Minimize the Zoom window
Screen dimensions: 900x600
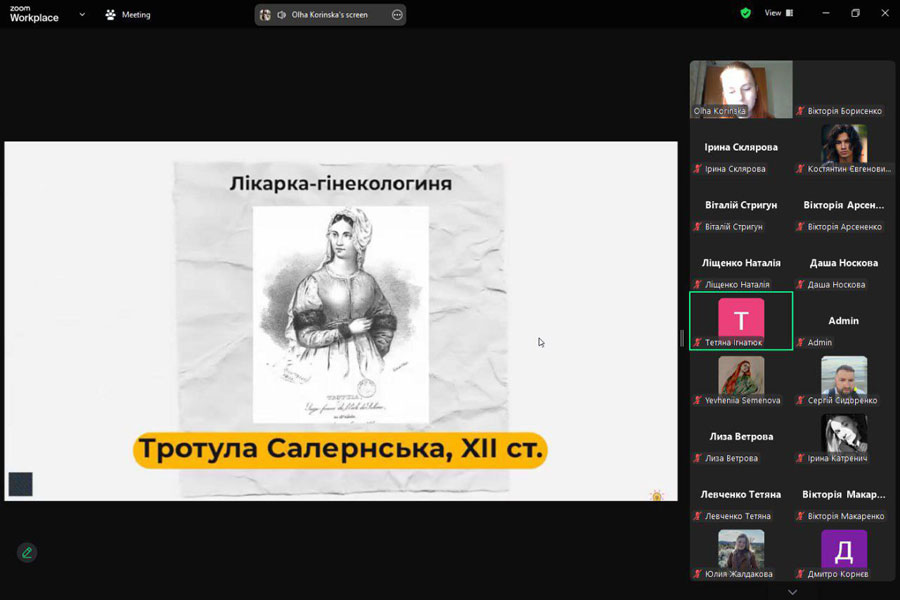click(x=826, y=13)
